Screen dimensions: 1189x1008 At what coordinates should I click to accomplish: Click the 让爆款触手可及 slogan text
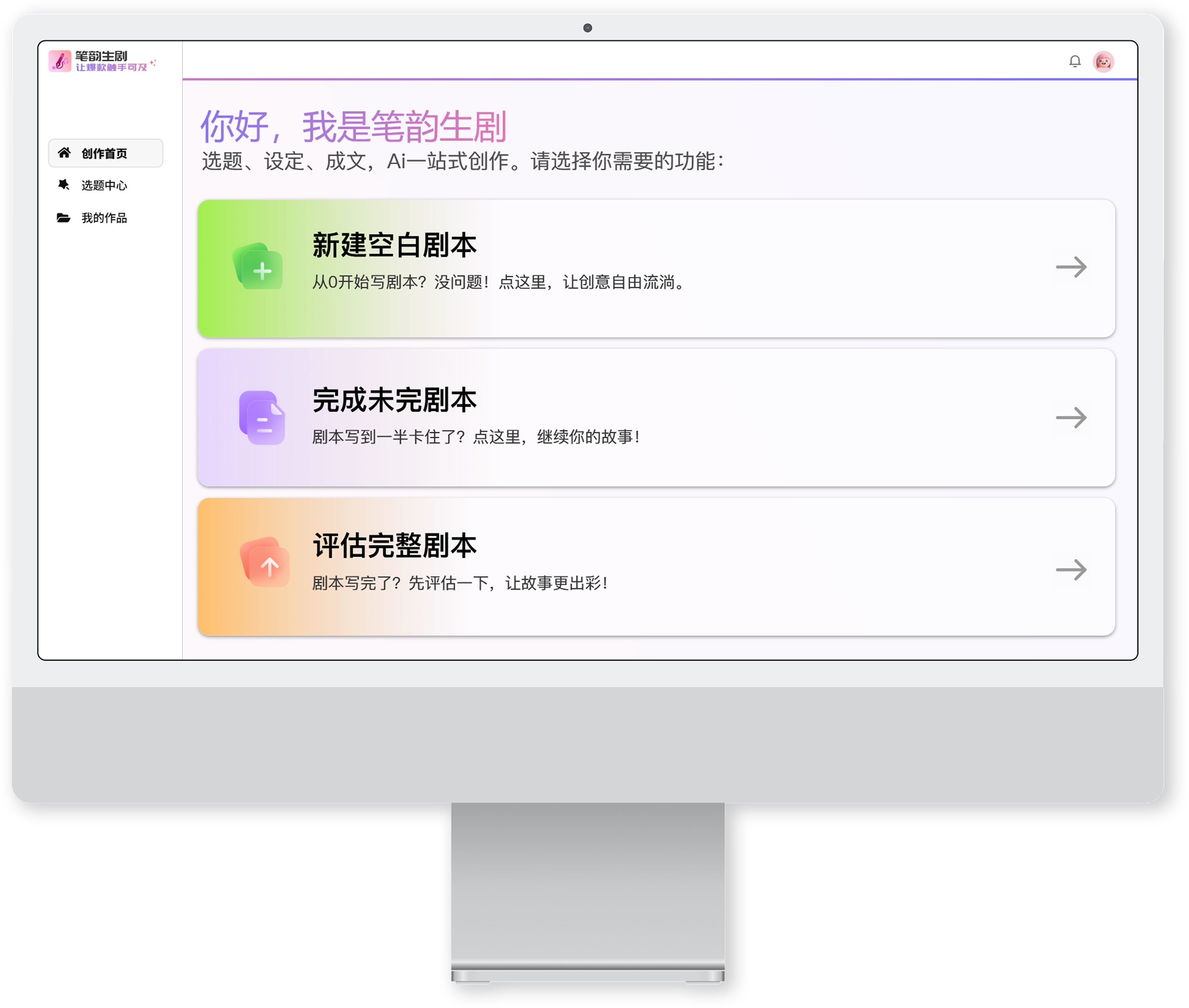click(x=111, y=67)
